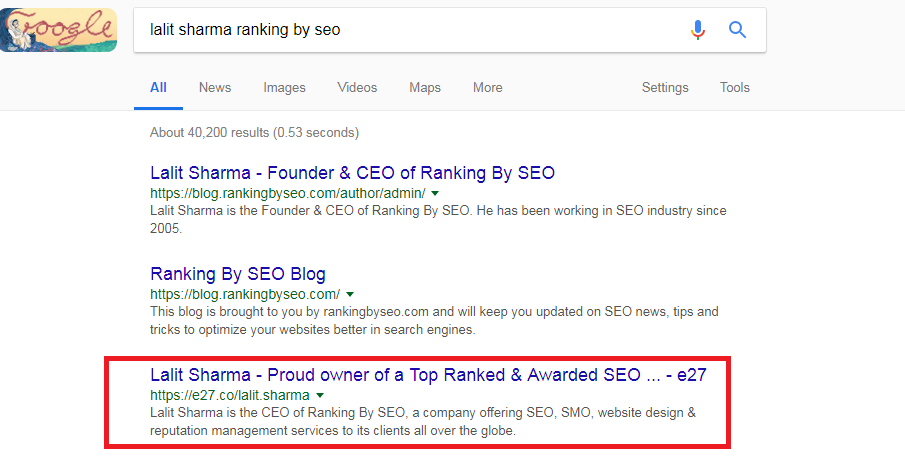Image resolution: width=905 pixels, height=458 pixels.
Task: Click the search query input field
Action: coord(410,29)
